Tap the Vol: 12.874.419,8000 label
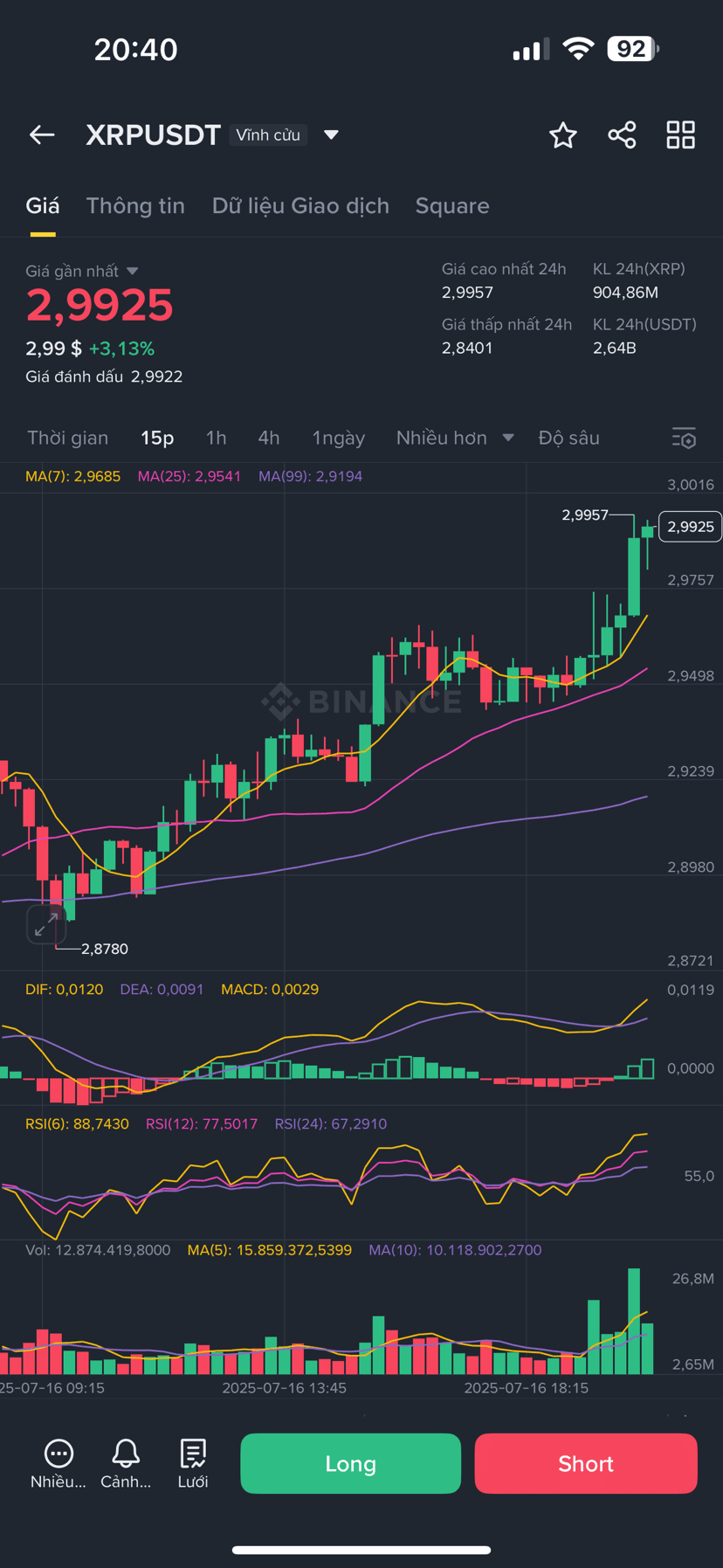 (x=98, y=1250)
